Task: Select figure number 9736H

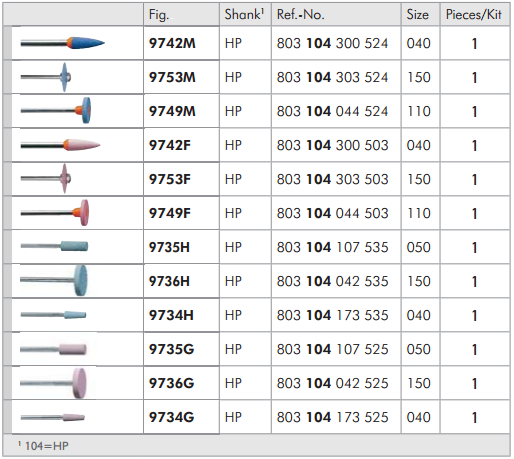Action: coord(169,281)
